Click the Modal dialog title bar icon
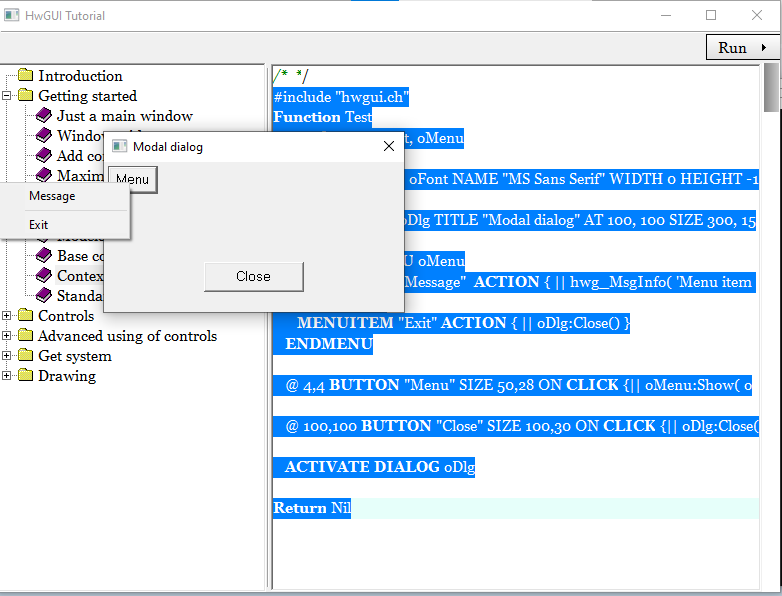Viewport: 782px width, 596px height. tap(120, 147)
